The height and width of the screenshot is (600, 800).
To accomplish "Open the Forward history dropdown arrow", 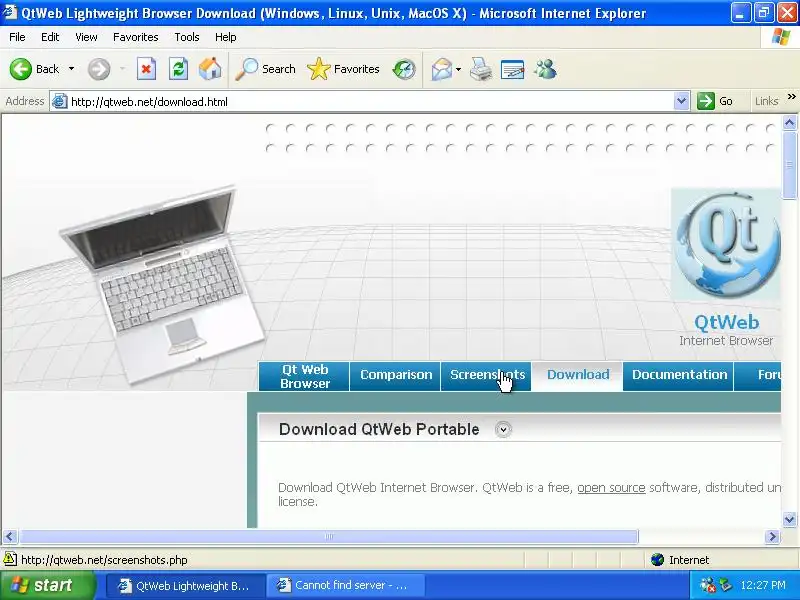I will click(122, 69).
